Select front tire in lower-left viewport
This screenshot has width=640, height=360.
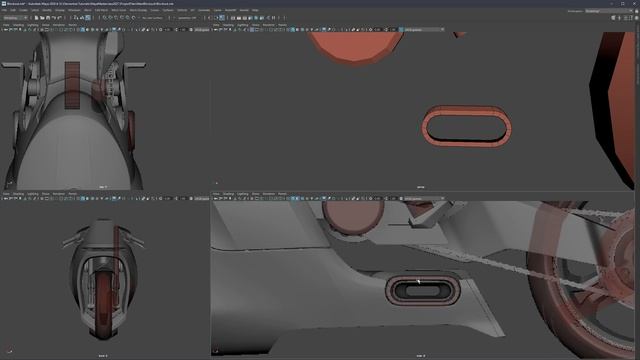(104, 306)
